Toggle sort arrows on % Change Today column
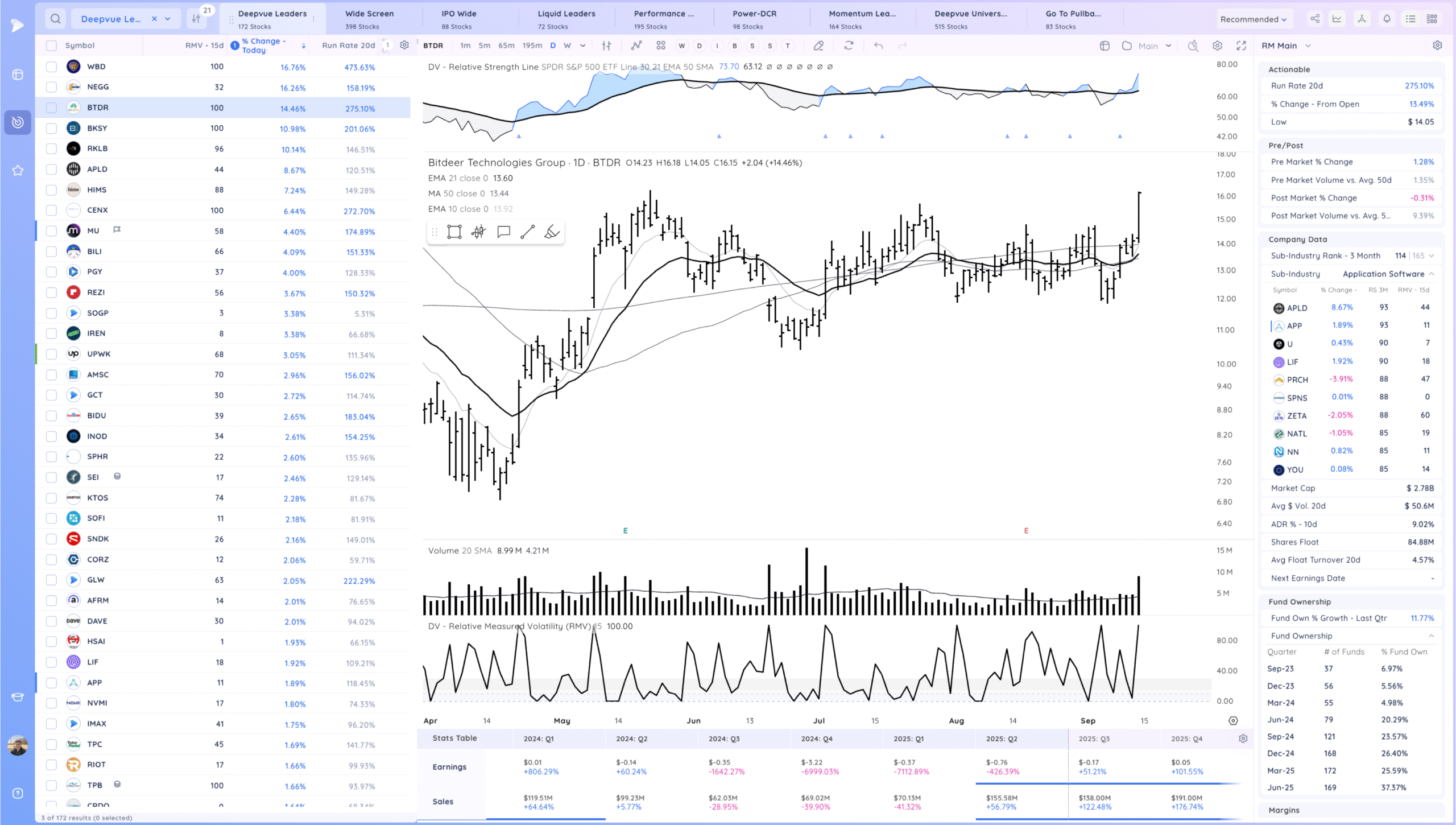The height and width of the screenshot is (825, 1456). click(x=304, y=46)
